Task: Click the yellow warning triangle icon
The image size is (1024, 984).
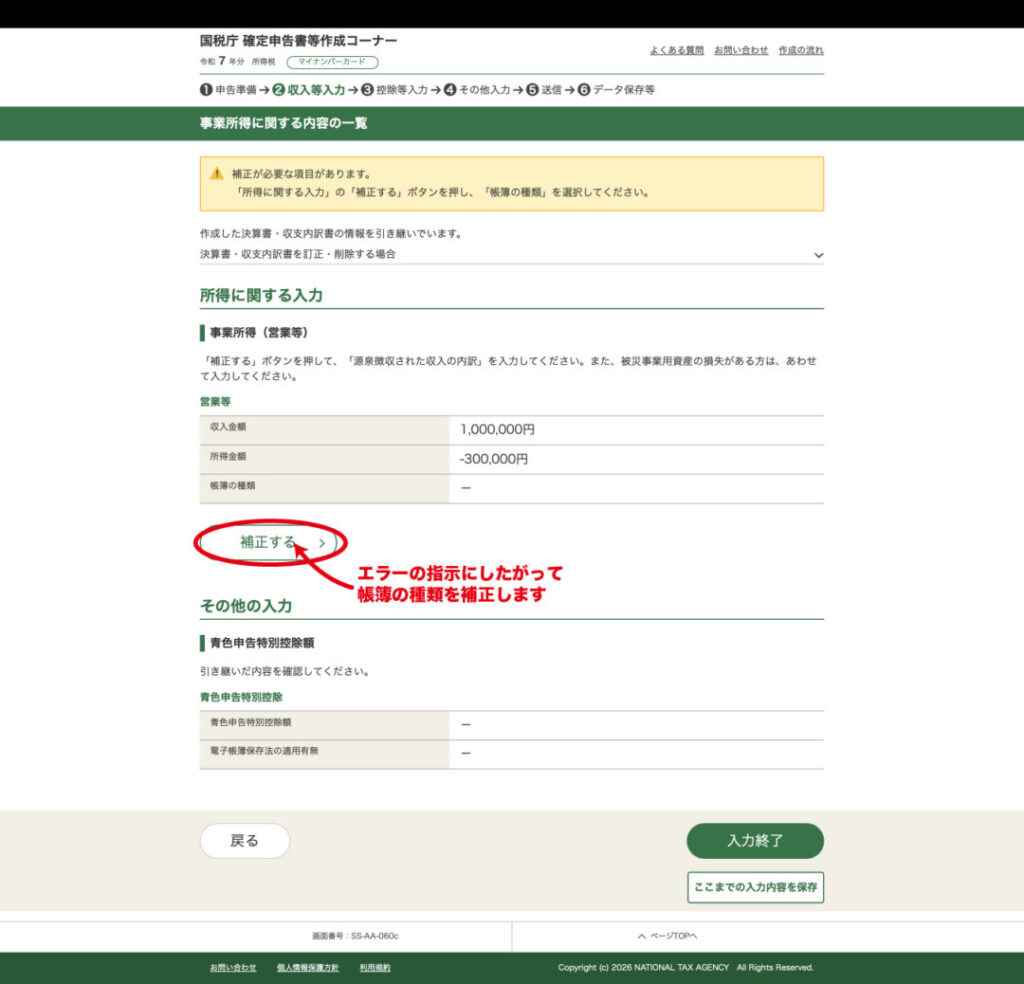Action: coord(217,173)
